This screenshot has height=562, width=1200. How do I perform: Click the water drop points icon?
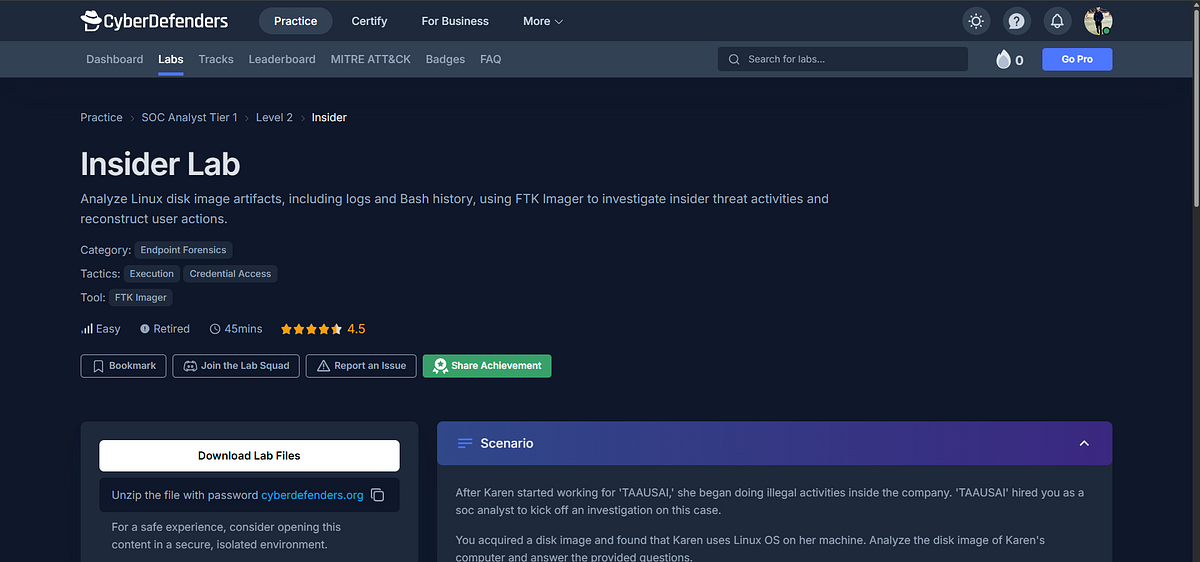(x=1003, y=59)
